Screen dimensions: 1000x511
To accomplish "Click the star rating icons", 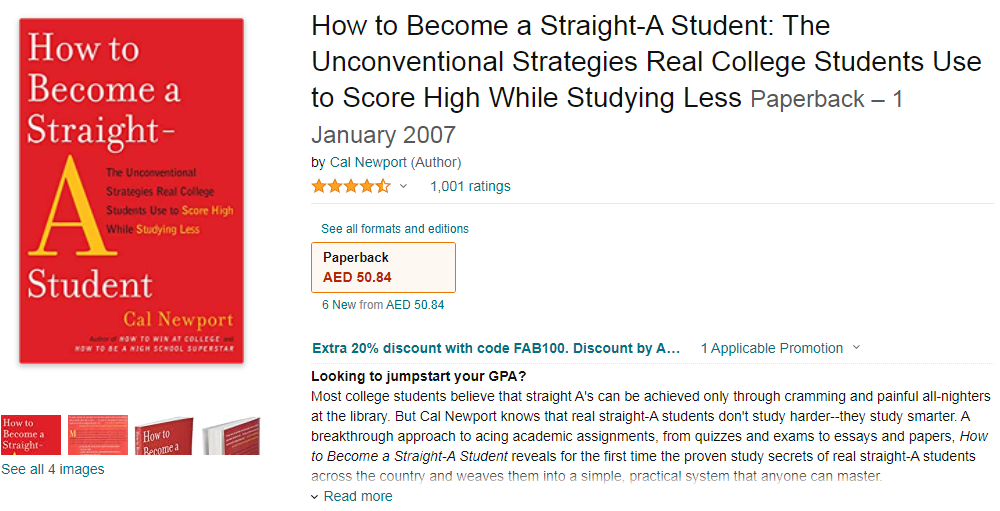I will click(x=350, y=186).
